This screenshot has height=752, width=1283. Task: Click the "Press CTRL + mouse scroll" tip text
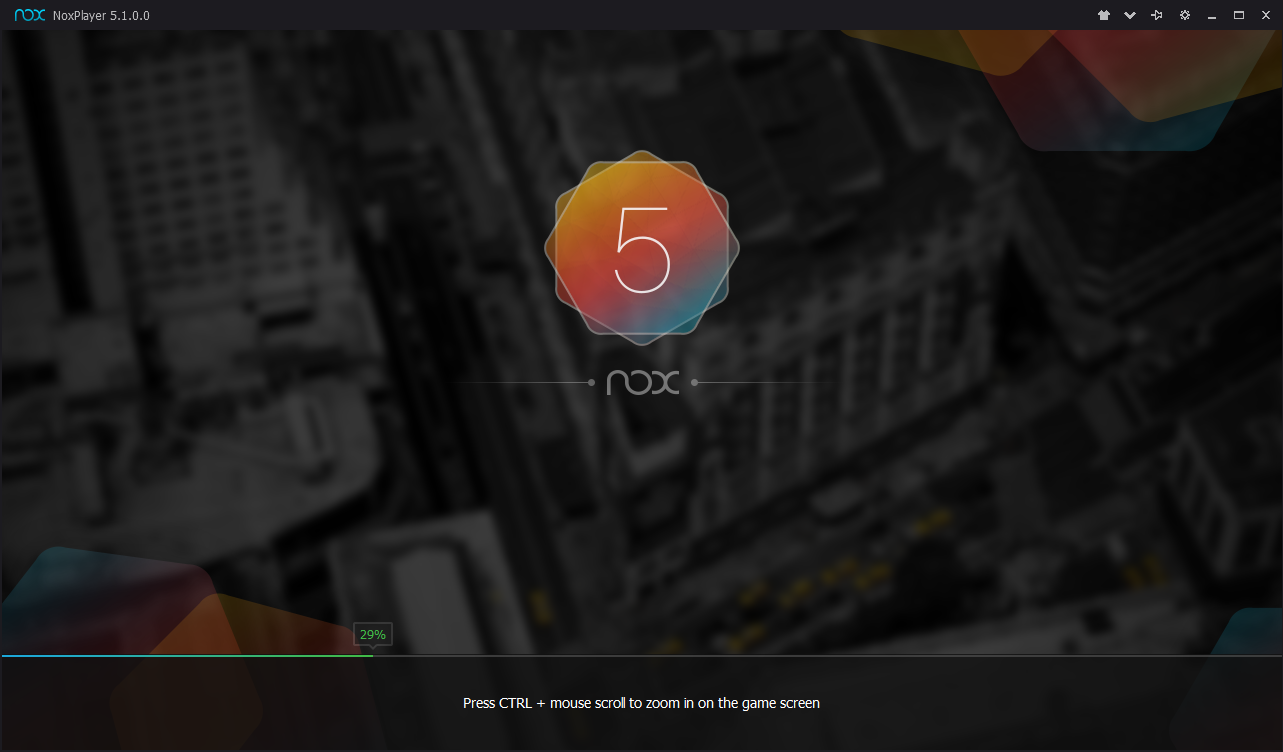641,703
